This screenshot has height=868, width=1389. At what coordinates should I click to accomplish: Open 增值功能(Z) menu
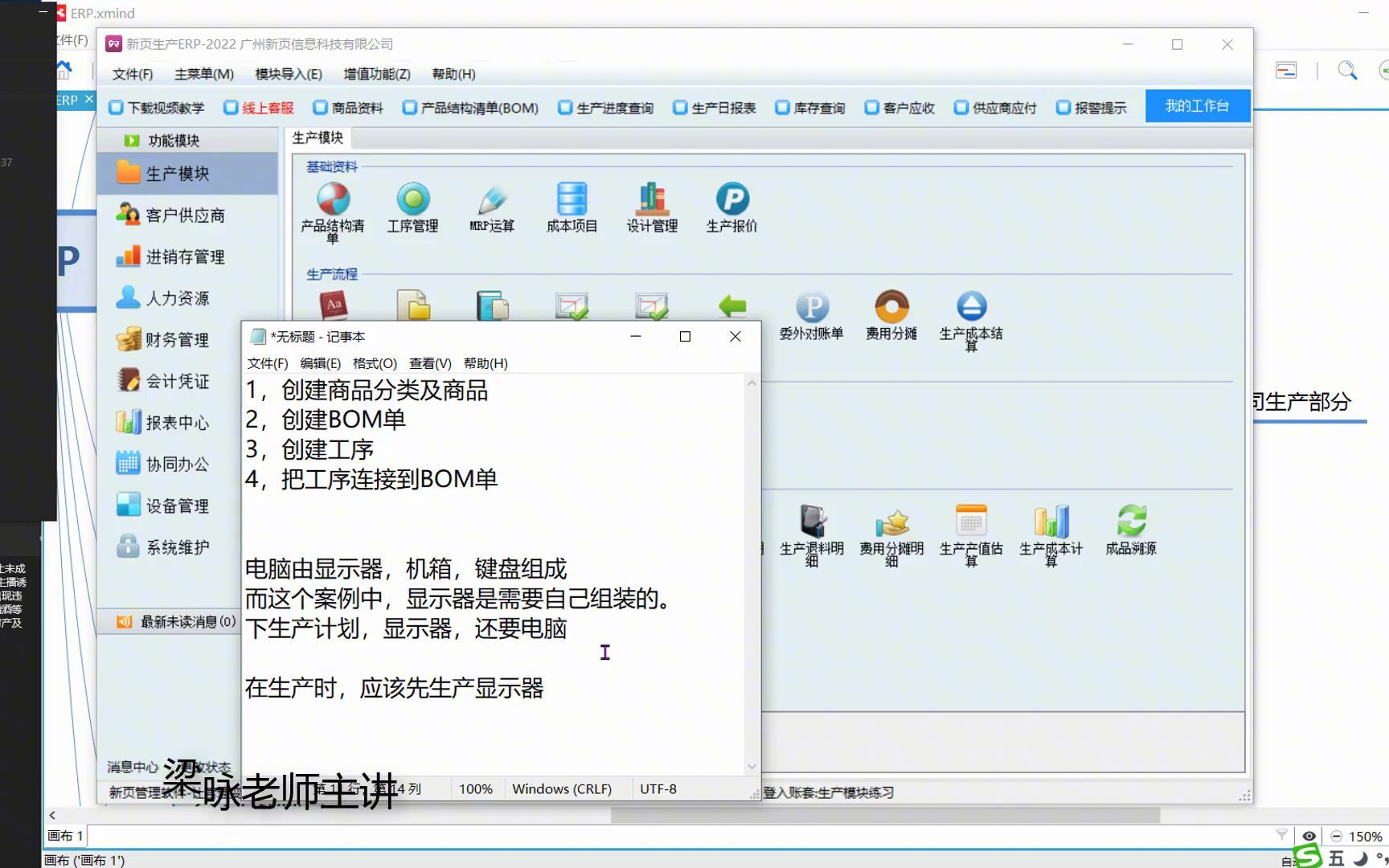coord(377,74)
